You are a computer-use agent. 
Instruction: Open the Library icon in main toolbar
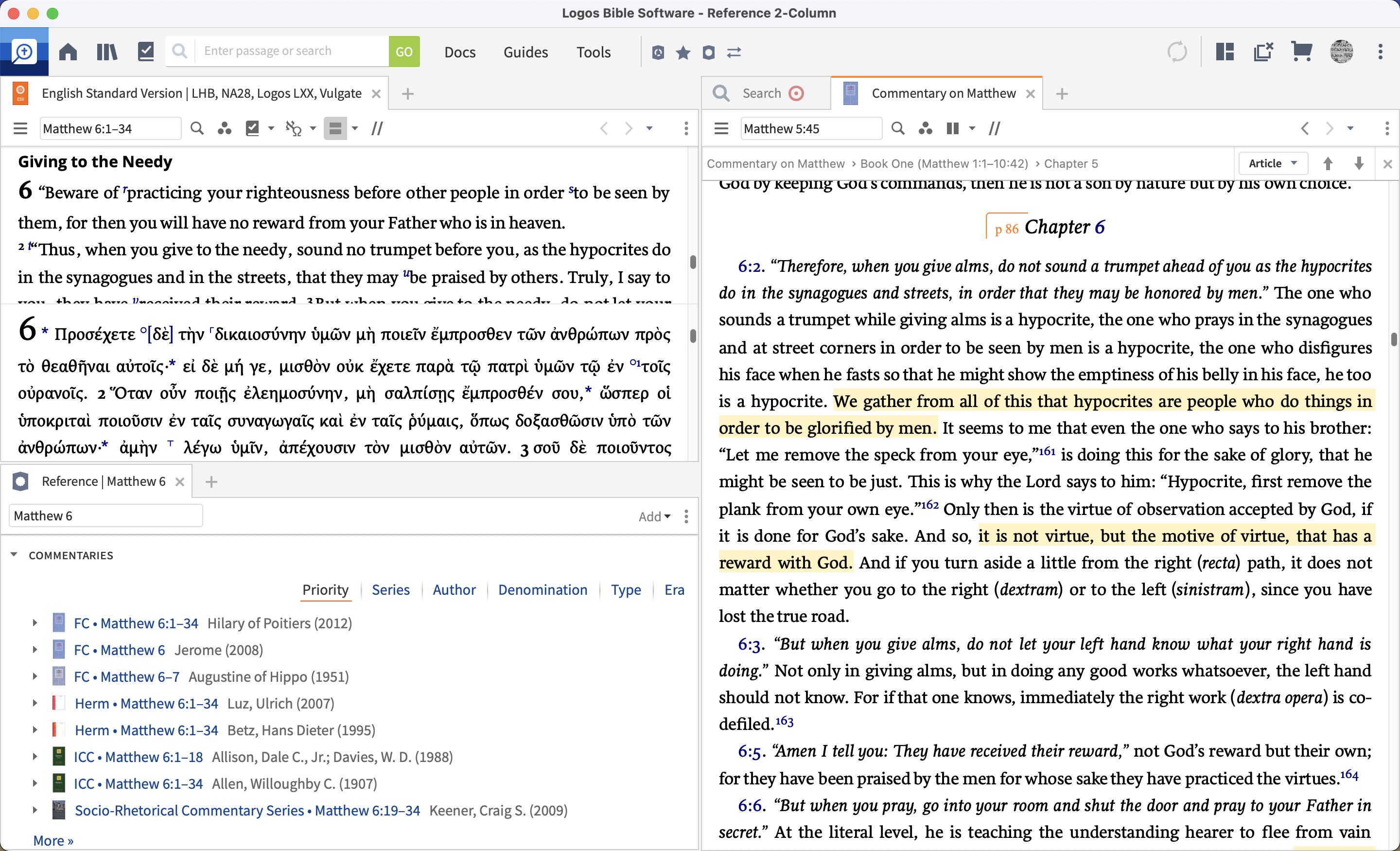pyautogui.click(x=106, y=52)
